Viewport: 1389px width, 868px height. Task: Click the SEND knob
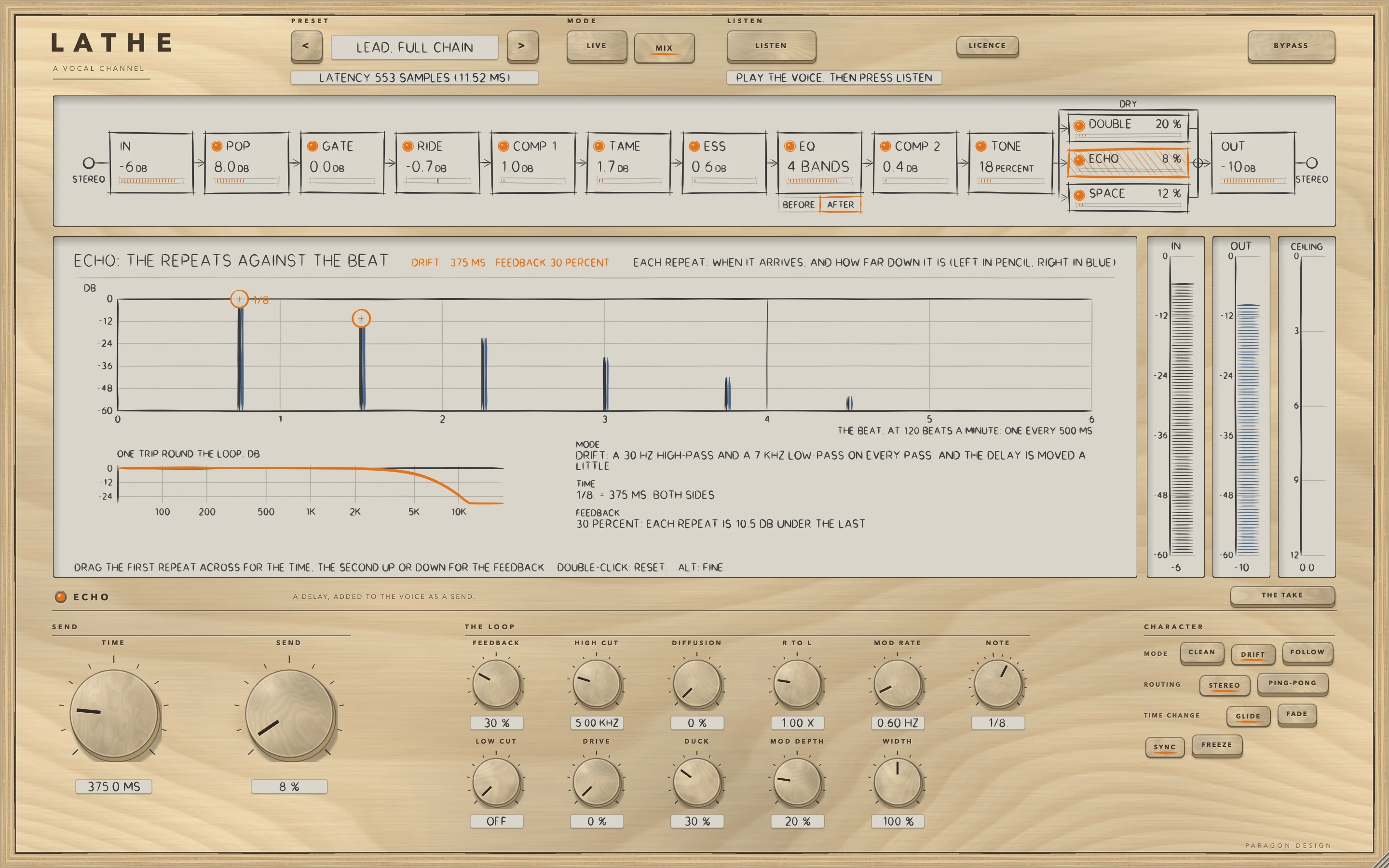(289, 714)
